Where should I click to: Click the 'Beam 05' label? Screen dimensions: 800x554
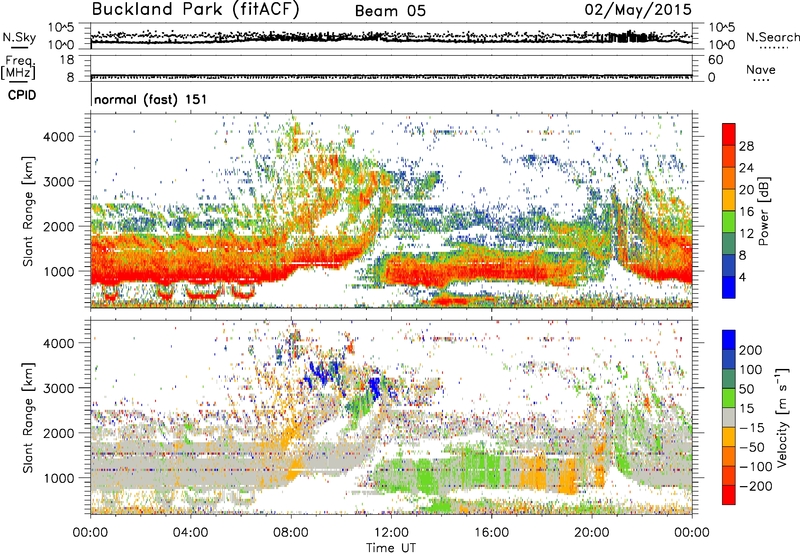(x=390, y=11)
